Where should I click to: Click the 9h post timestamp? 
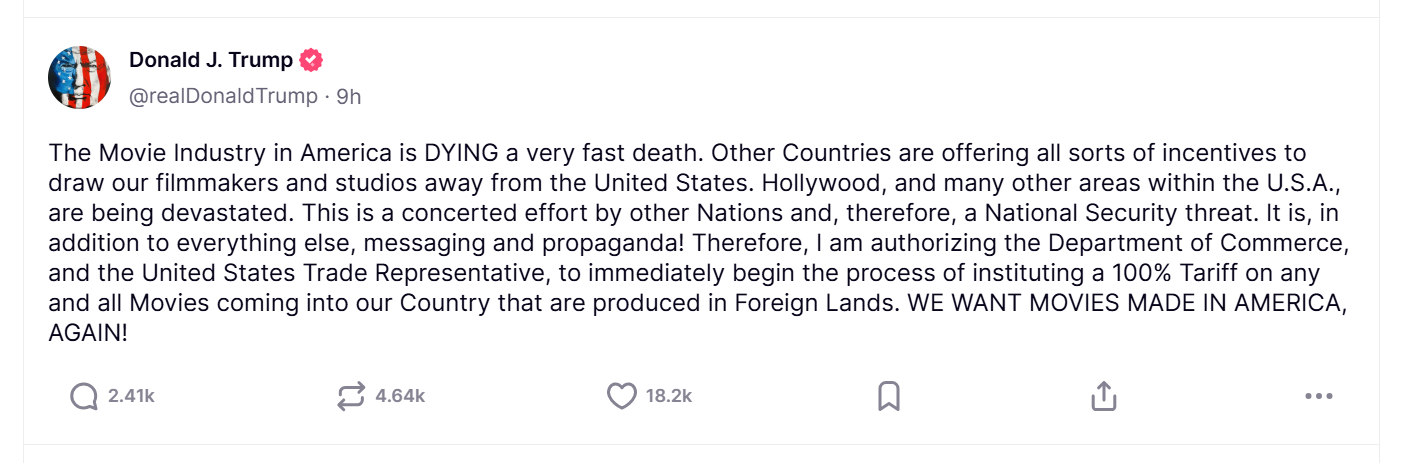[x=349, y=96]
